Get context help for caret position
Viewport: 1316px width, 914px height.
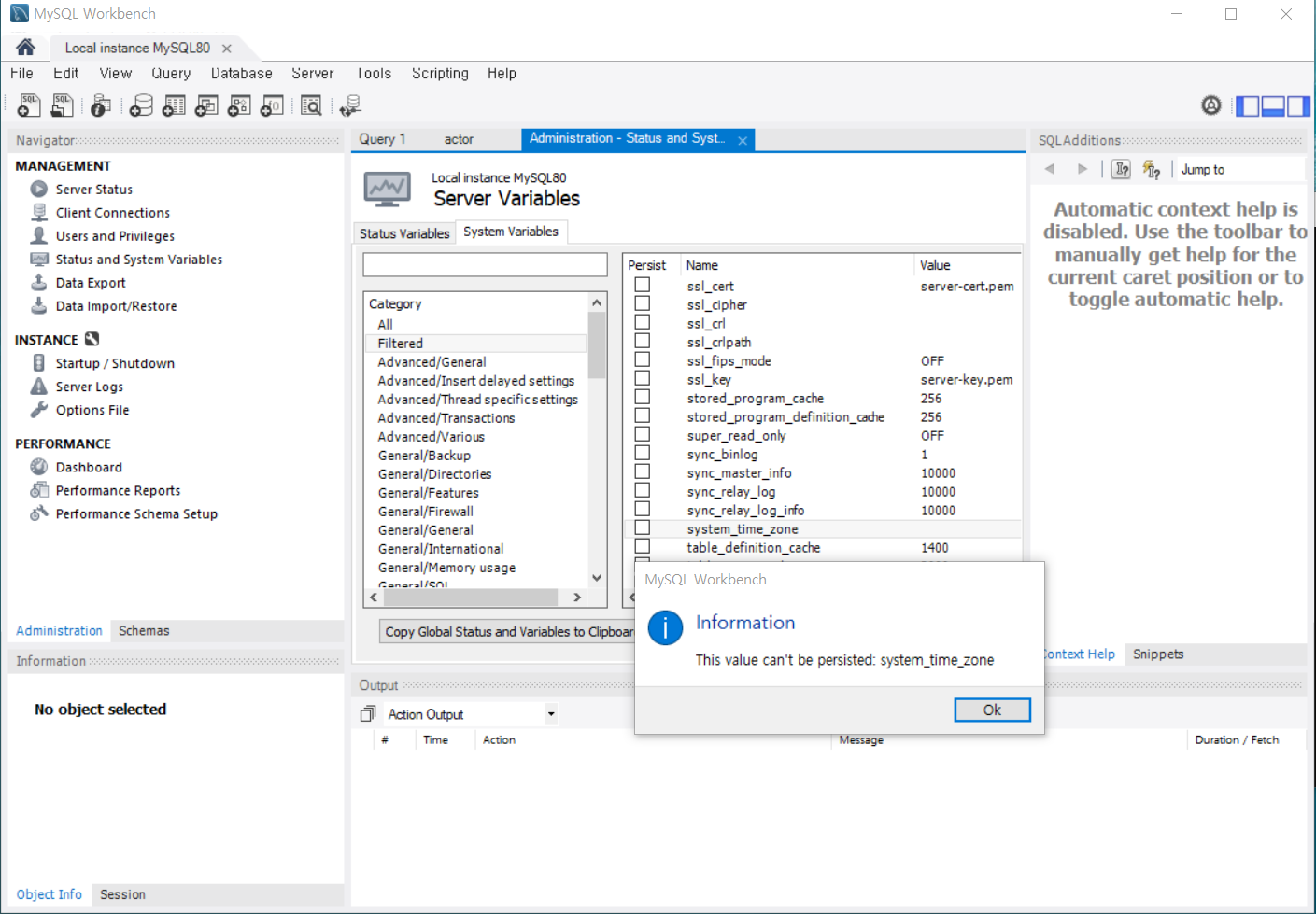(1122, 169)
